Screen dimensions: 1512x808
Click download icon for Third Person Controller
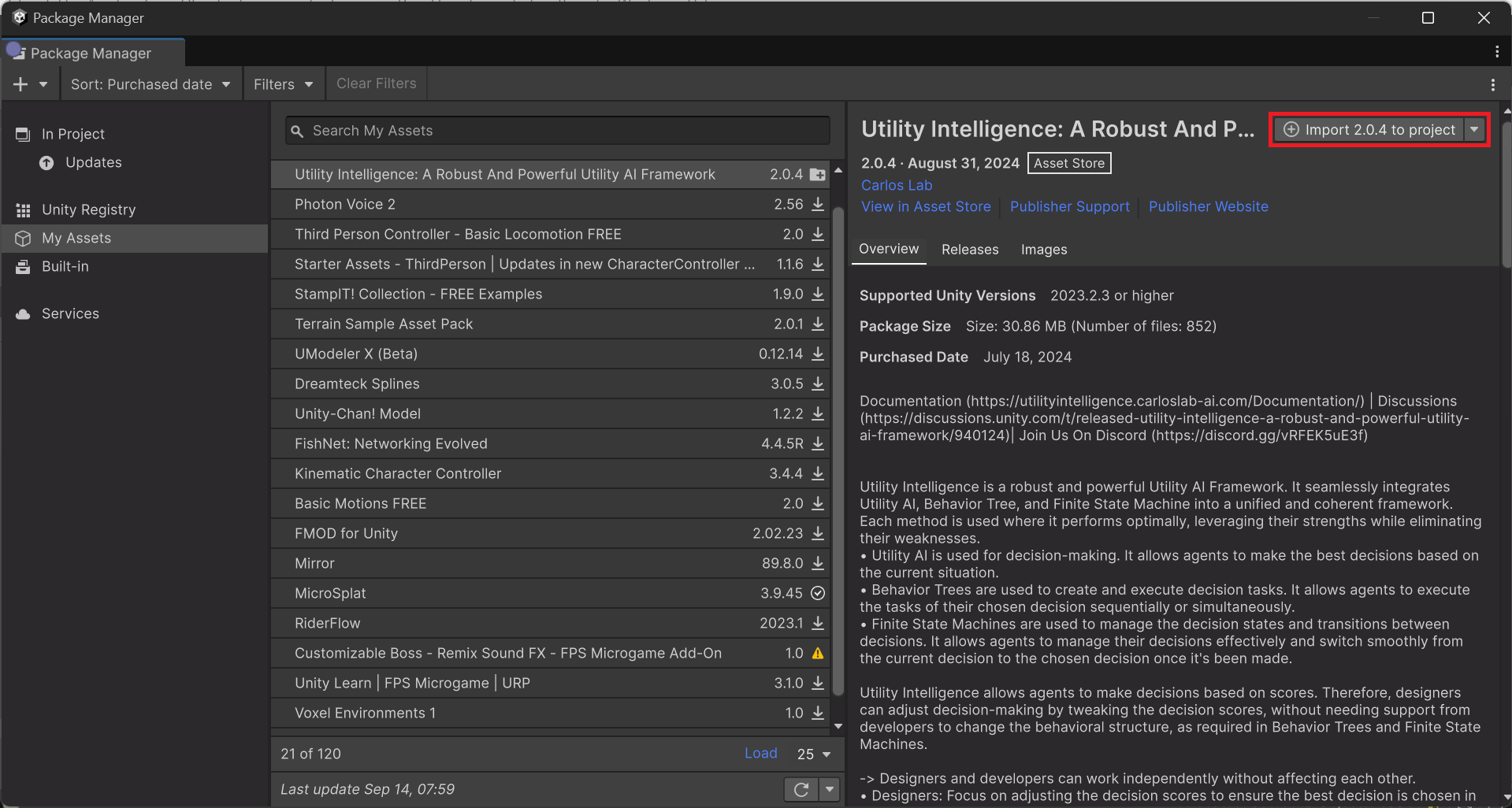(818, 234)
